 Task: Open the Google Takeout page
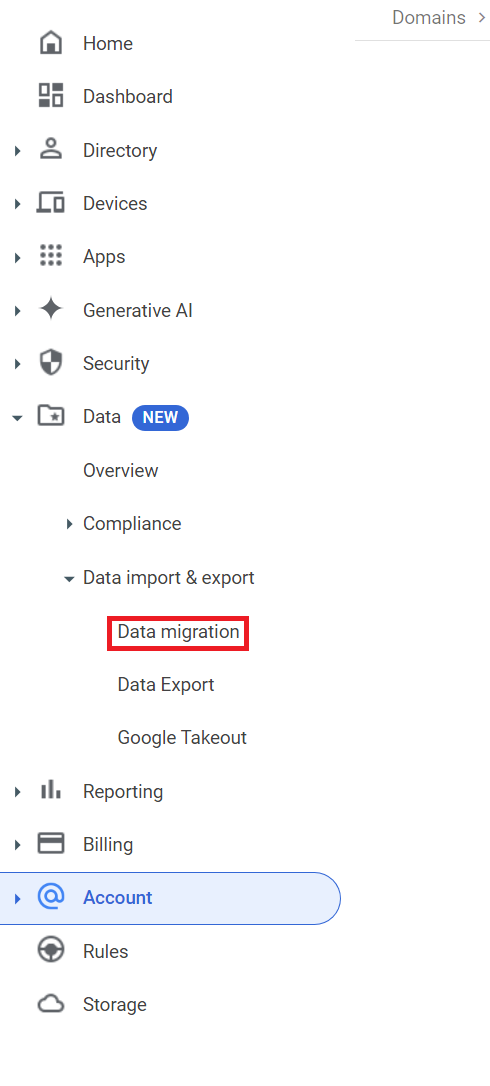coord(182,738)
